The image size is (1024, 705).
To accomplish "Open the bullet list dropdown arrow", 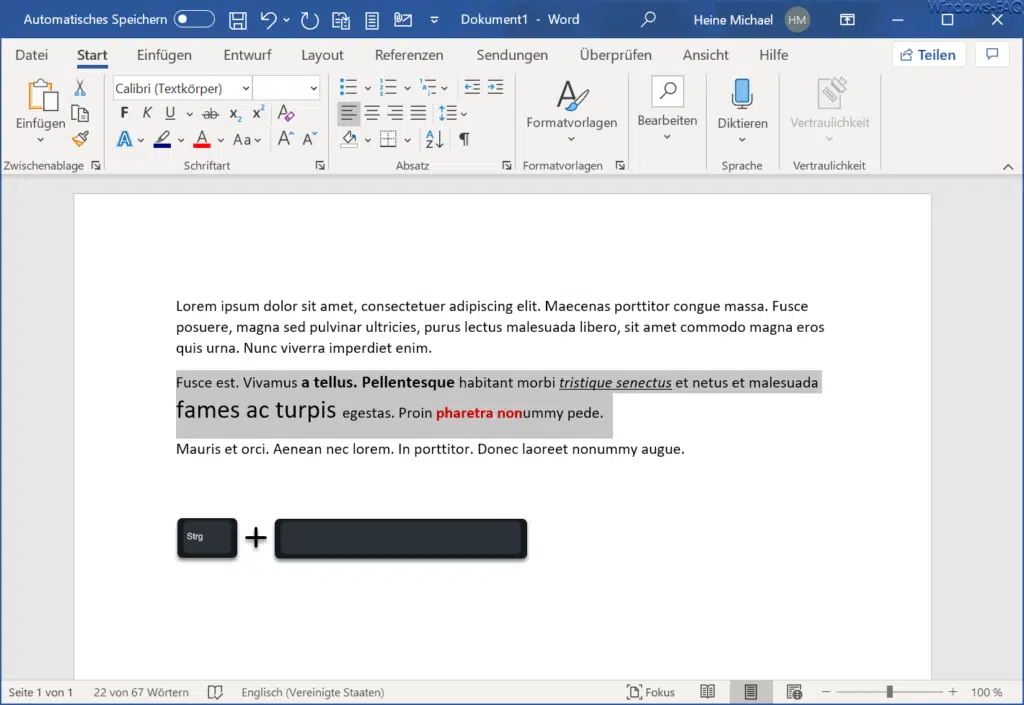I will tap(368, 87).
